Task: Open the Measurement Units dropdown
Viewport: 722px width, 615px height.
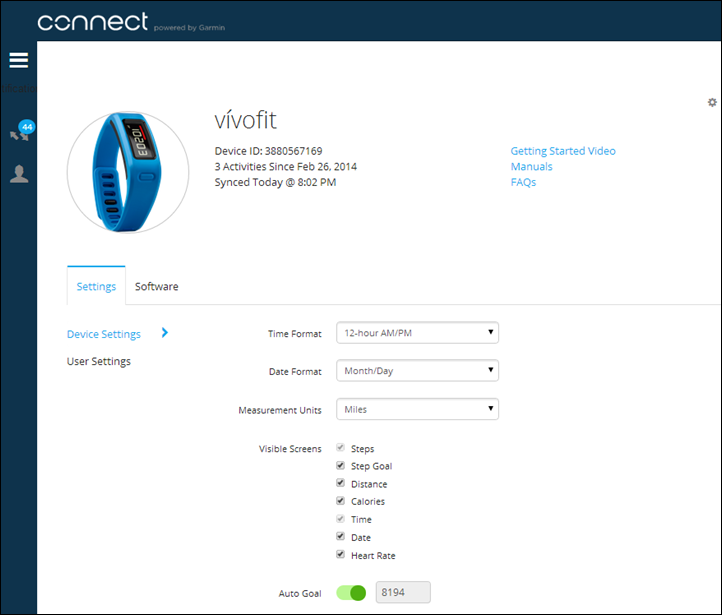Action: click(x=417, y=409)
